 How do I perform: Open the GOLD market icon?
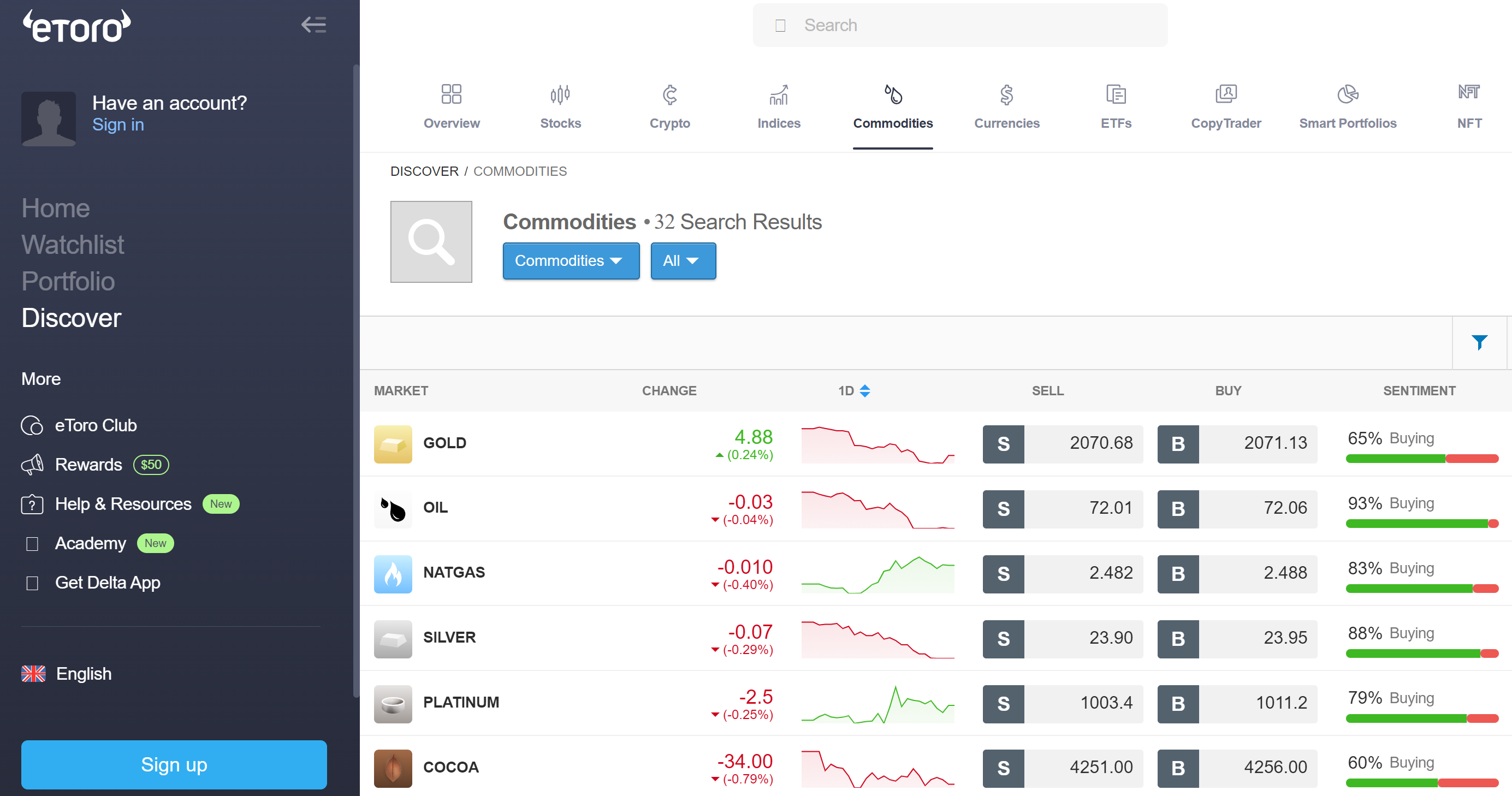(x=393, y=444)
